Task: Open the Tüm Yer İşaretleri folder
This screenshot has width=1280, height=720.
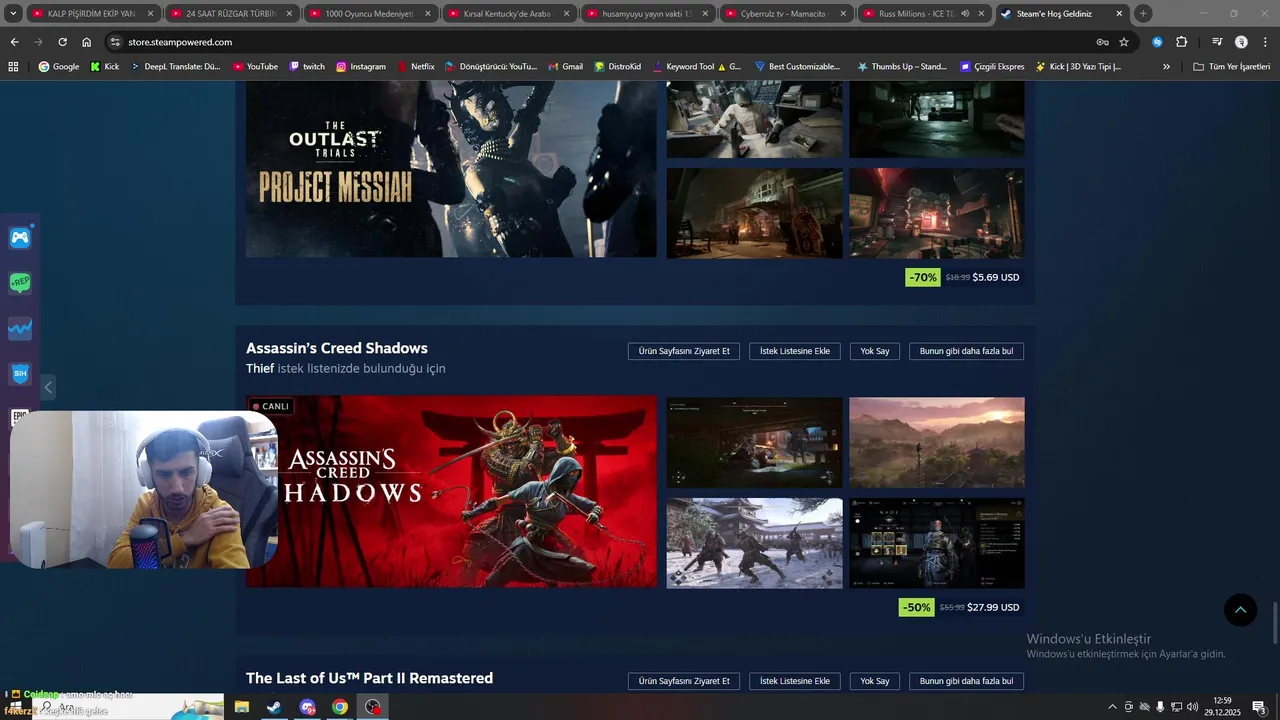Action: pos(1231,66)
